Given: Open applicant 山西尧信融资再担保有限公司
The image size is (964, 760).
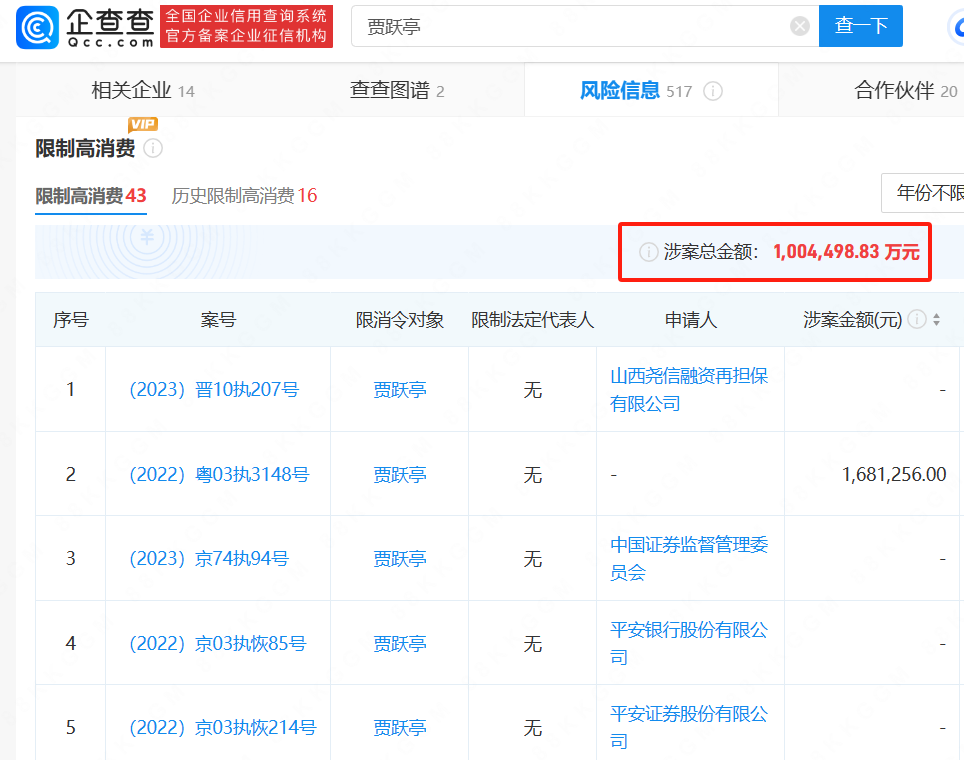Looking at the screenshot, I should pos(689,389).
